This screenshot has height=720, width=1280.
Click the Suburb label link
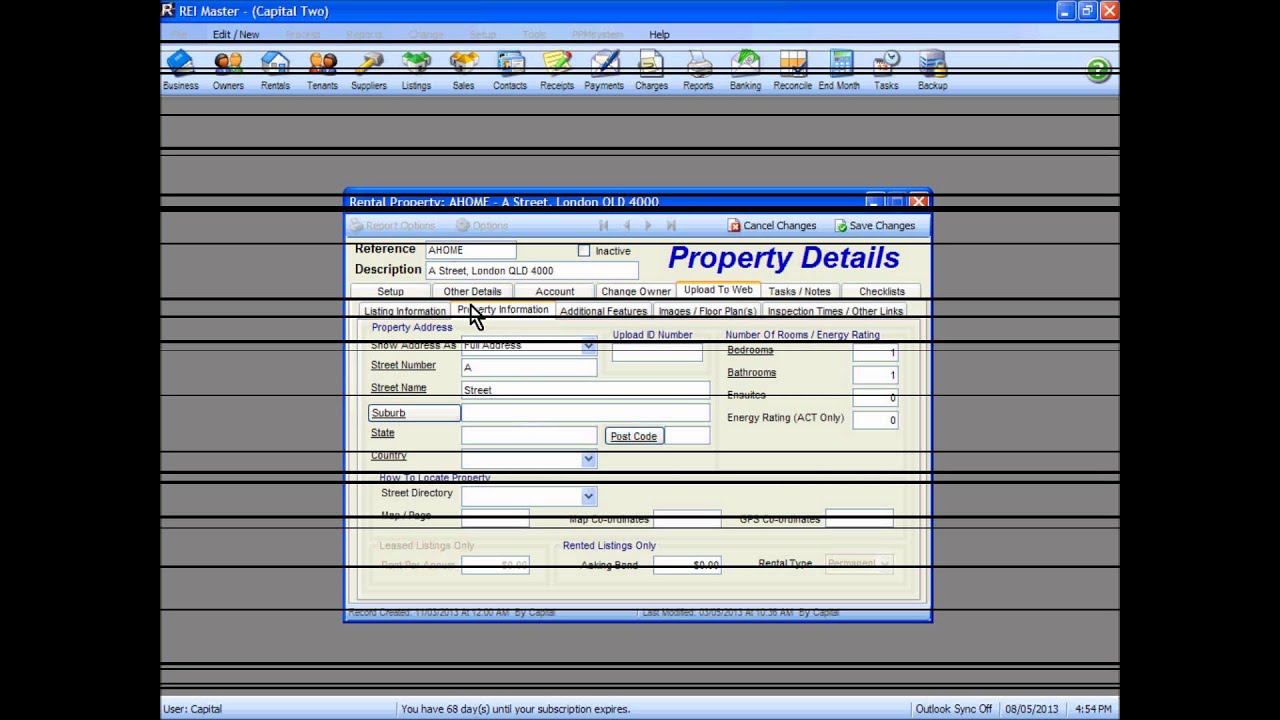pos(388,413)
